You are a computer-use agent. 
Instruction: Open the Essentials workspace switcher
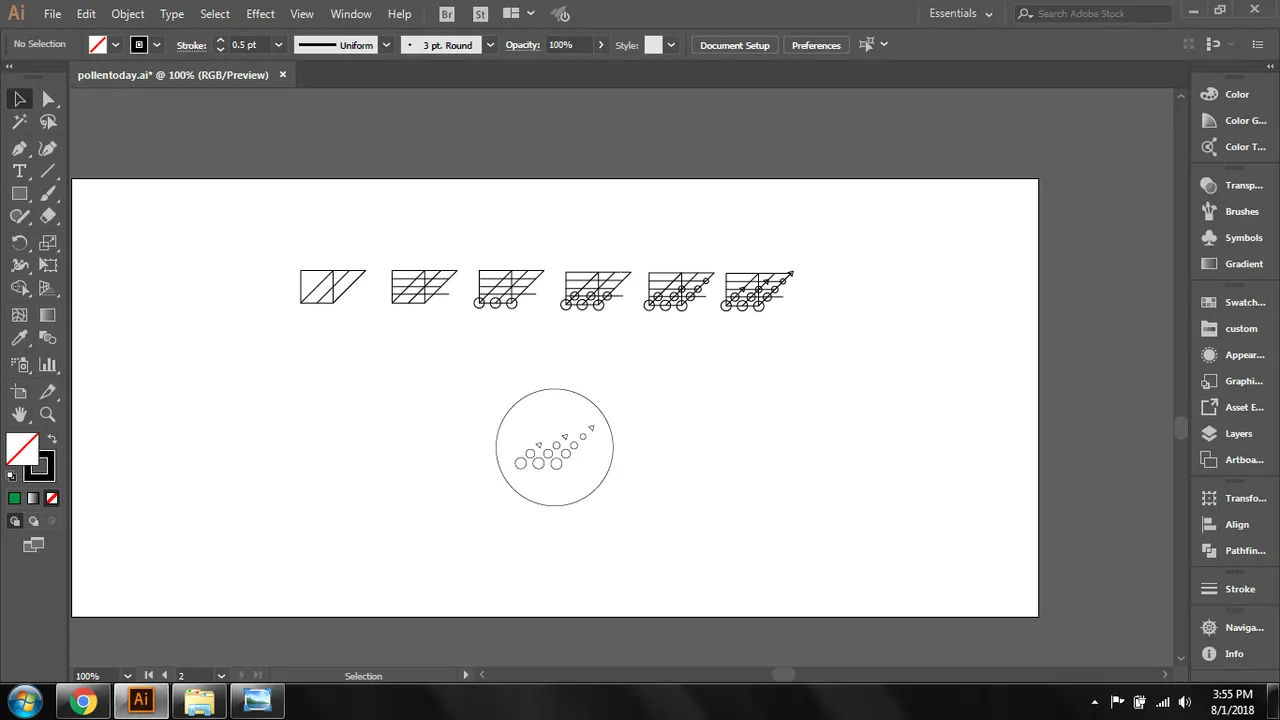click(961, 14)
